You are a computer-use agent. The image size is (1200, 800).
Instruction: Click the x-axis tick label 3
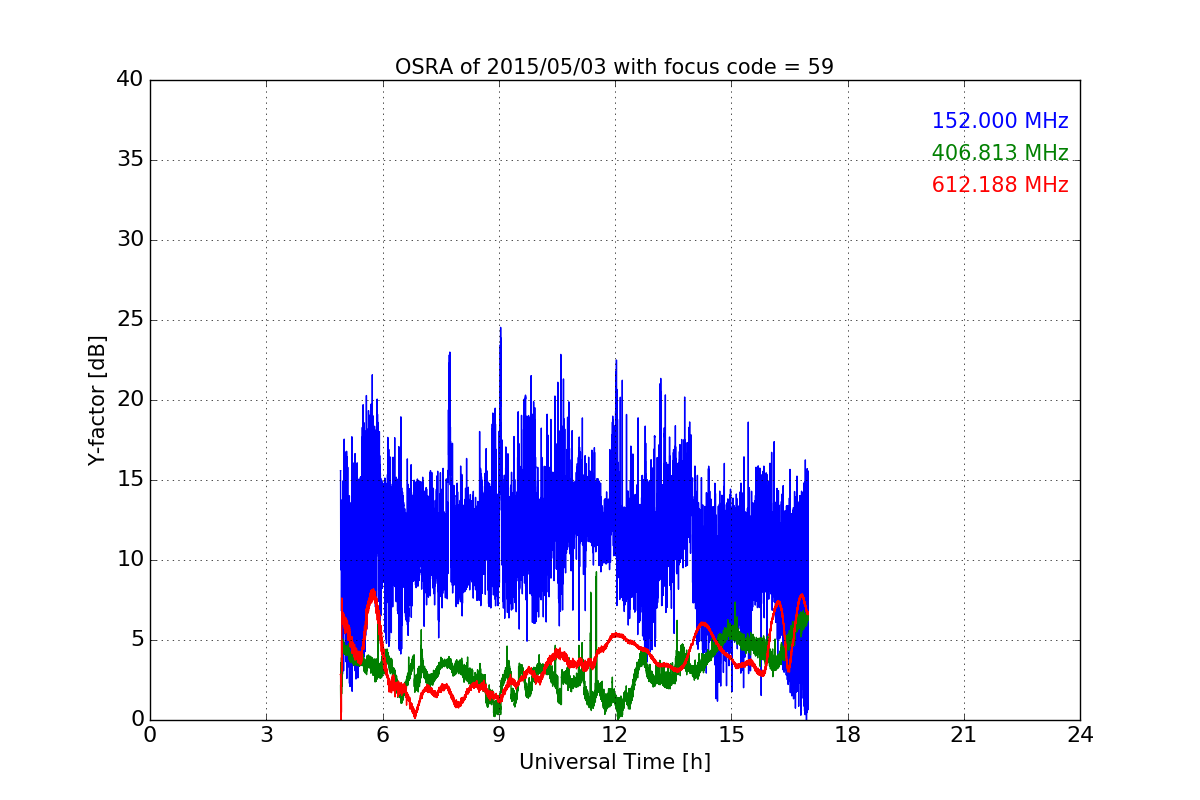pos(266,735)
